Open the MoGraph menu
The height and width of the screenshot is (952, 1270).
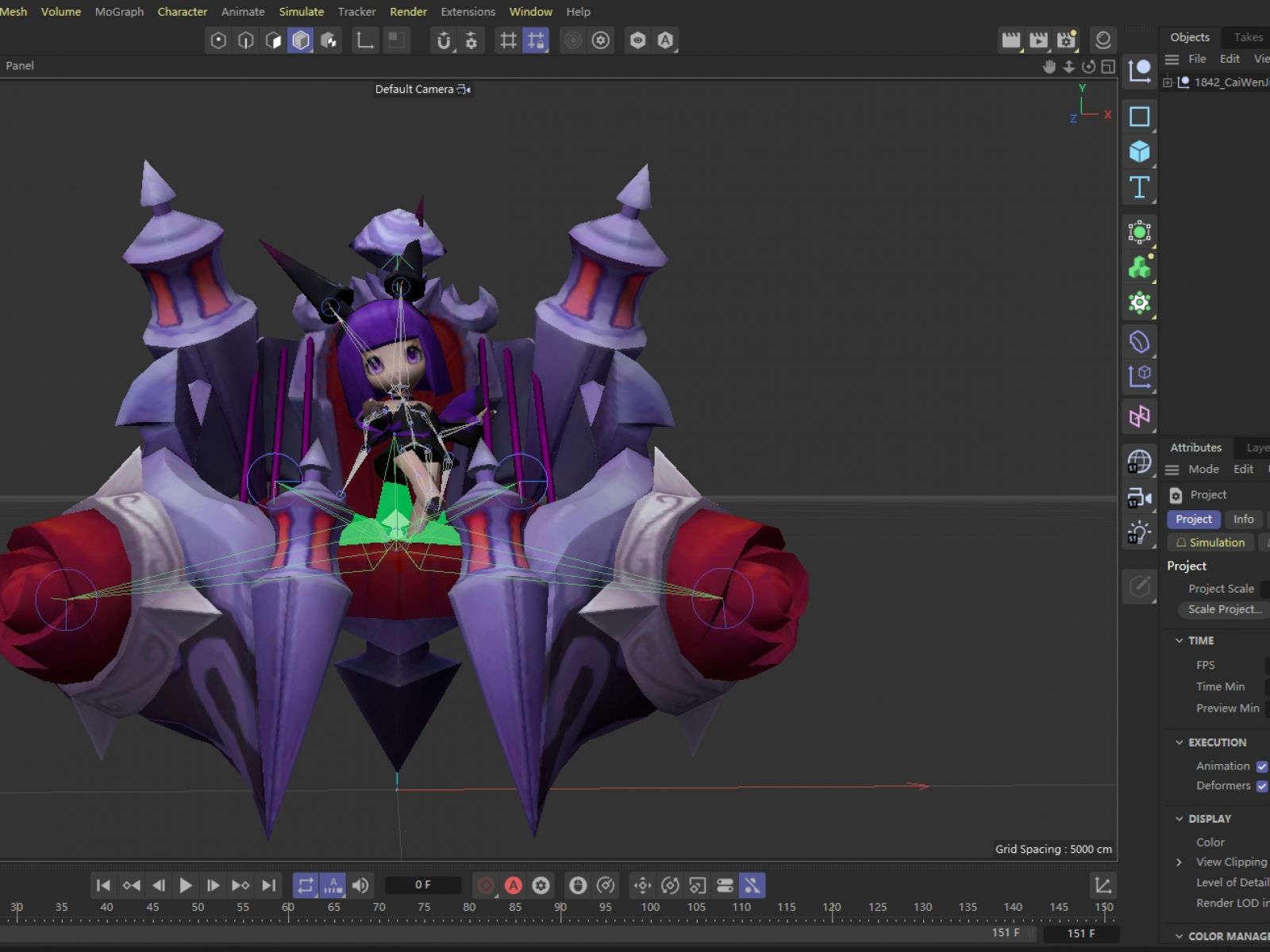pyautogui.click(x=119, y=12)
